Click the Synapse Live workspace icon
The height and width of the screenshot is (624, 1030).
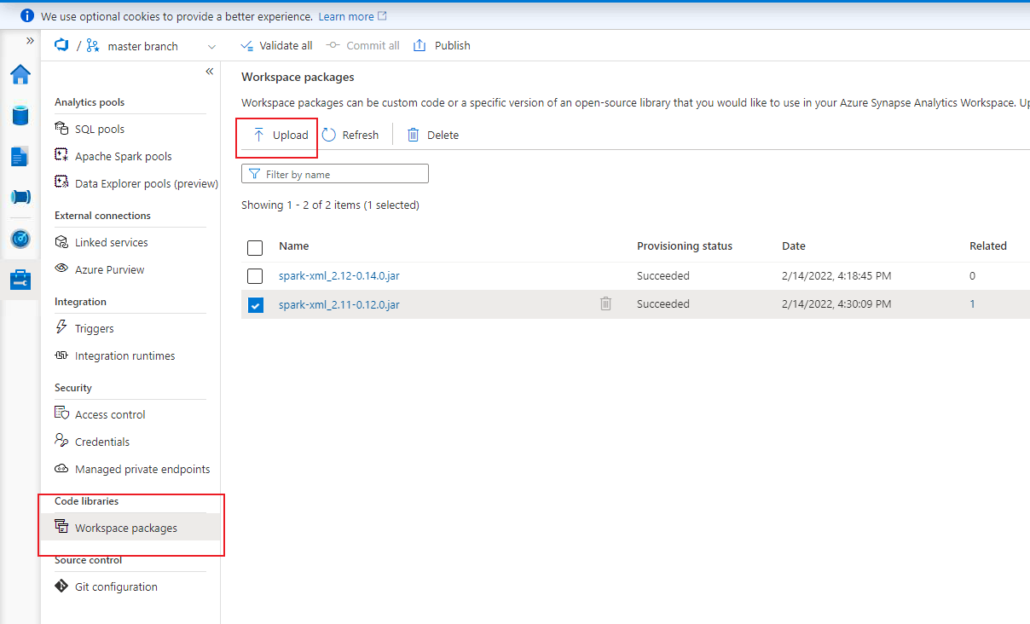pyautogui.click(x=62, y=45)
